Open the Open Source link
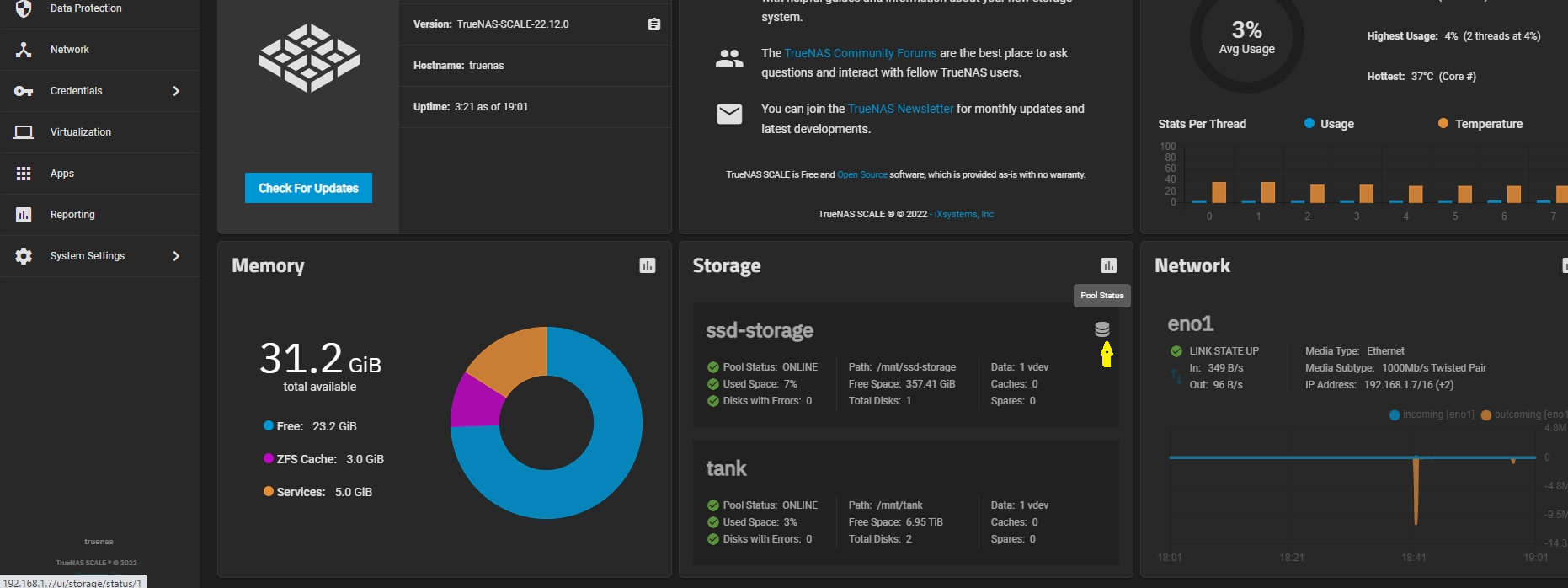Image resolution: width=1568 pixels, height=588 pixels. (x=861, y=175)
